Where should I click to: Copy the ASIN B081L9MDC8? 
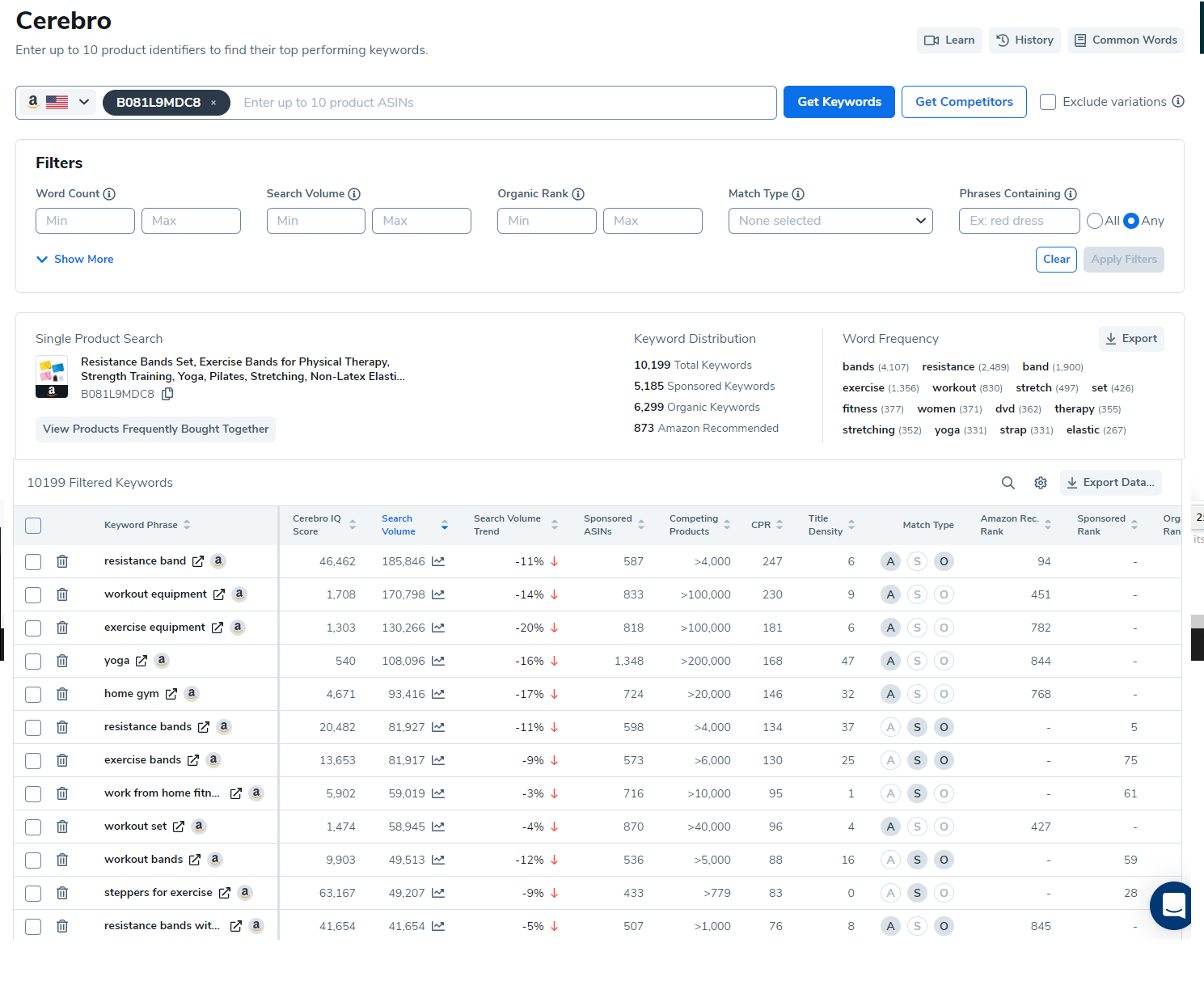(167, 394)
